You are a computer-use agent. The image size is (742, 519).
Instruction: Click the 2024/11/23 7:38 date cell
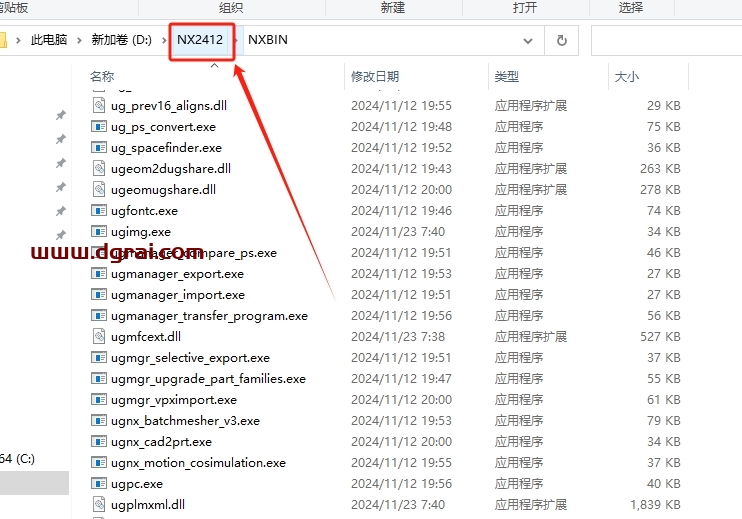pyautogui.click(x=398, y=336)
